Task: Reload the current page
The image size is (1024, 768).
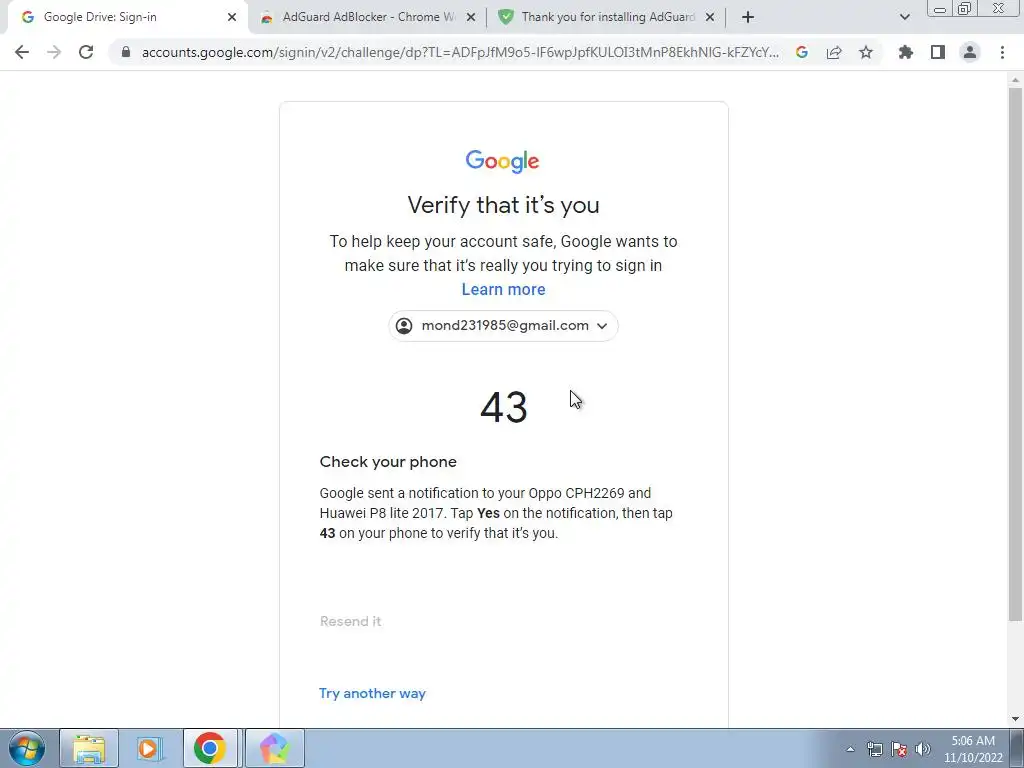Action: pos(86,52)
